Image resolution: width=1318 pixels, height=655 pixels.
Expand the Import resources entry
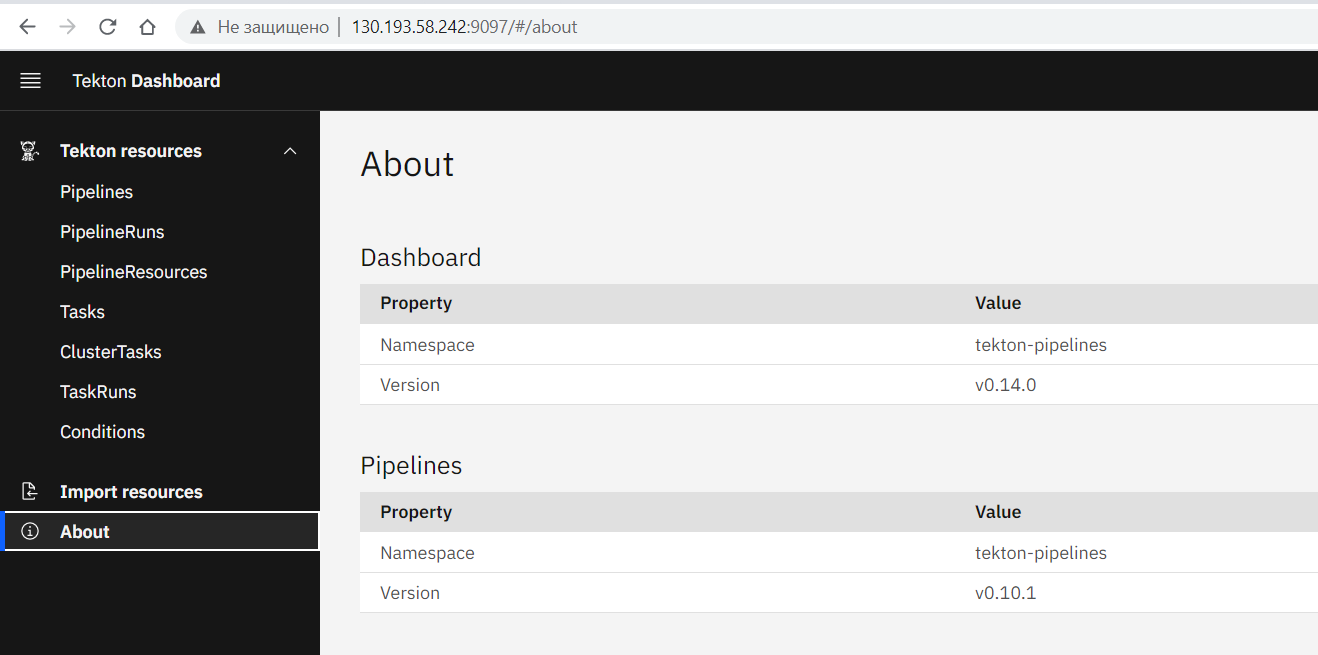(131, 491)
